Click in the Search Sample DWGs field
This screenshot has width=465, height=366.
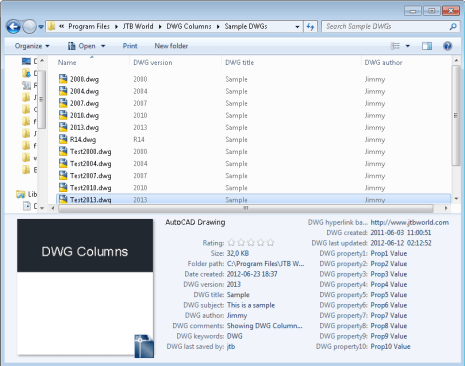385,27
